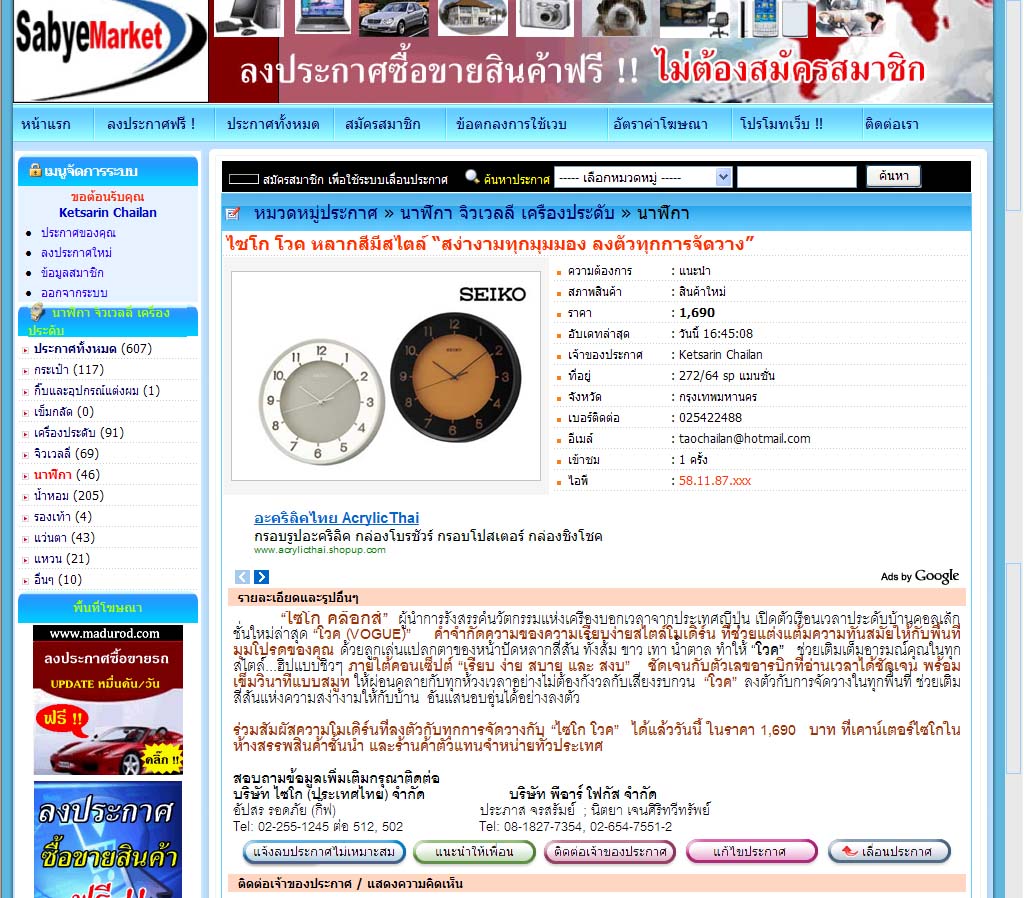Open the Seiko clock product image
The image size is (1024, 898).
click(x=386, y=376)
